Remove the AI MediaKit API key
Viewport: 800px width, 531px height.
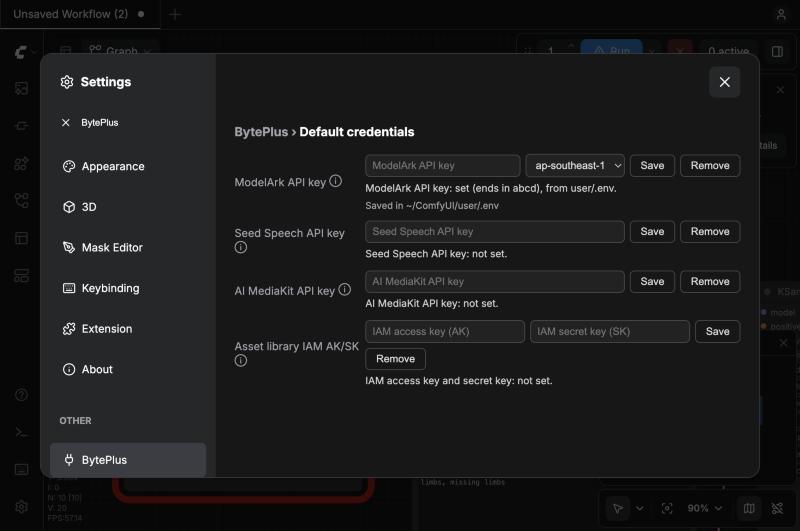pos(710,282)
